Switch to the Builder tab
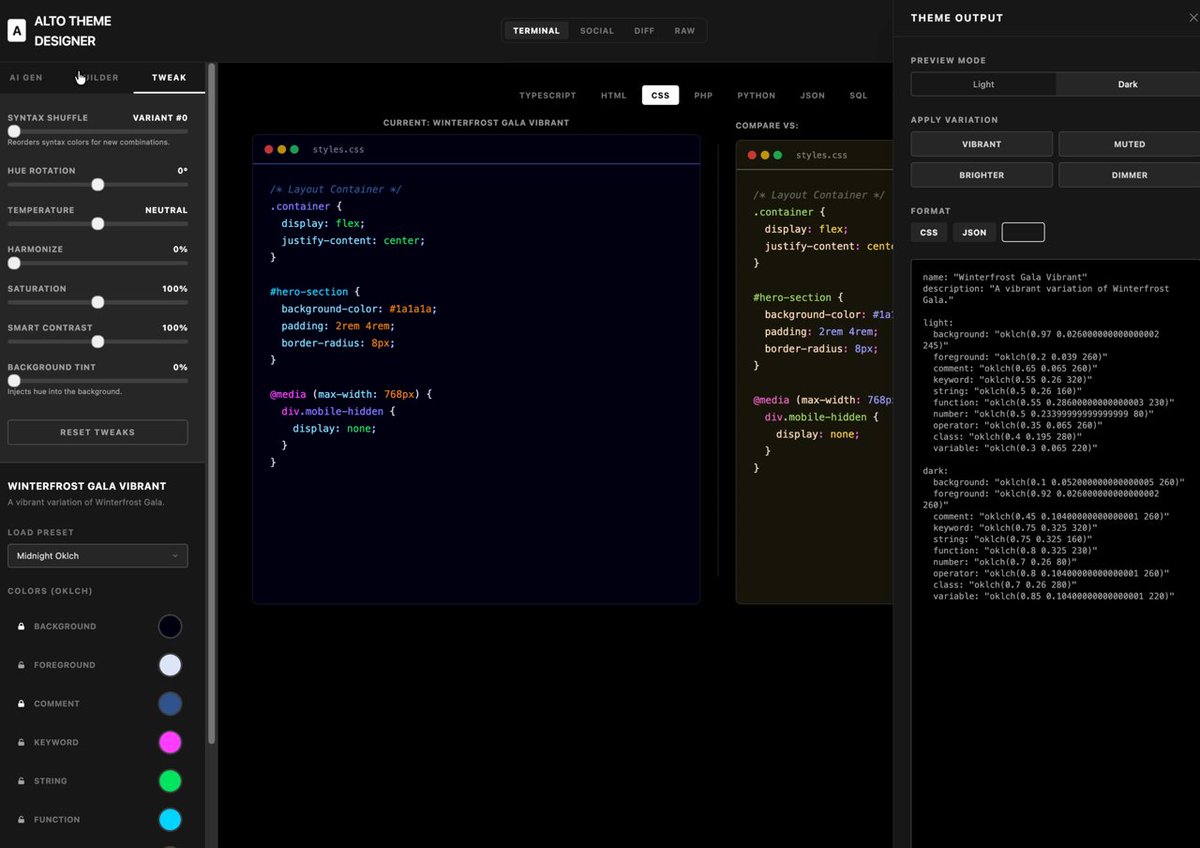The height and width of the screenshot is (848, 1200). (x=98, y=77)
